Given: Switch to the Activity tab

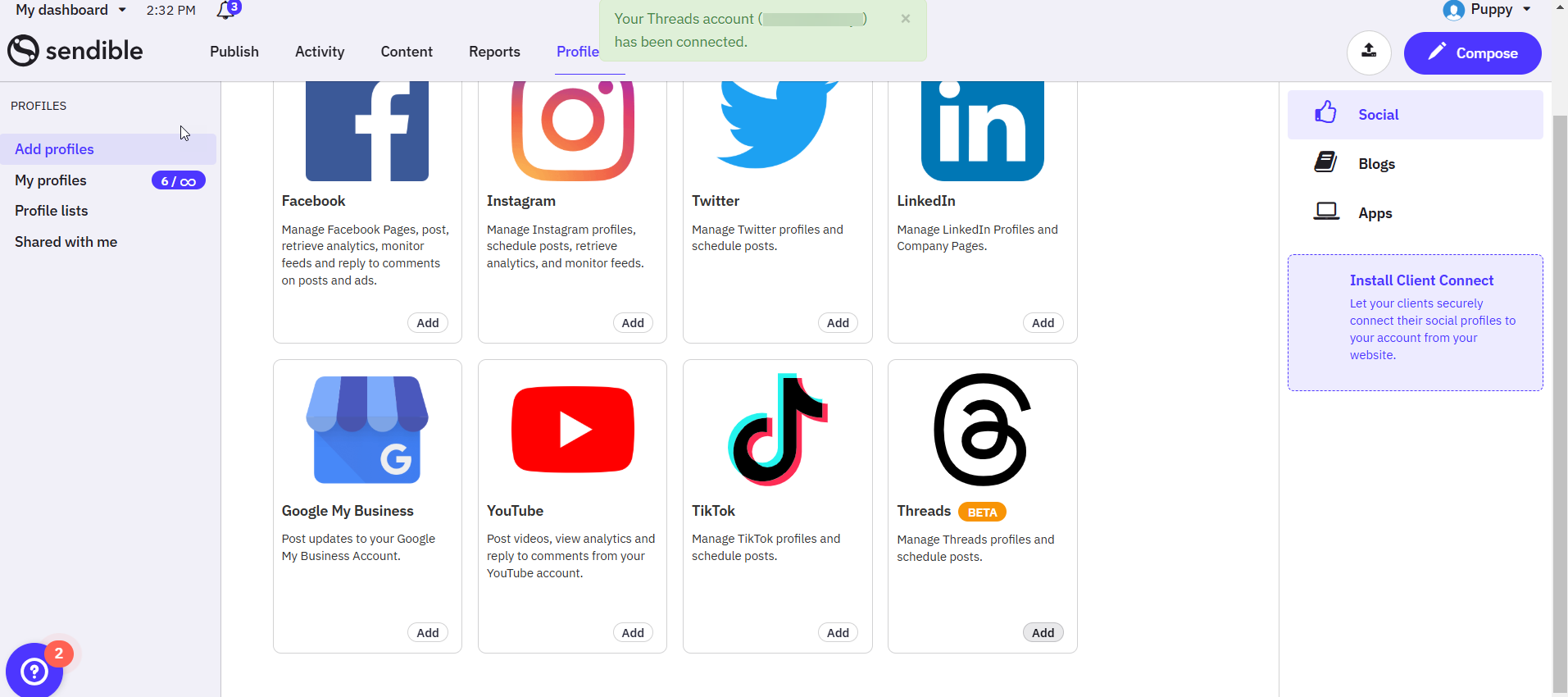Looking at the screenshot, I should 320,52.
